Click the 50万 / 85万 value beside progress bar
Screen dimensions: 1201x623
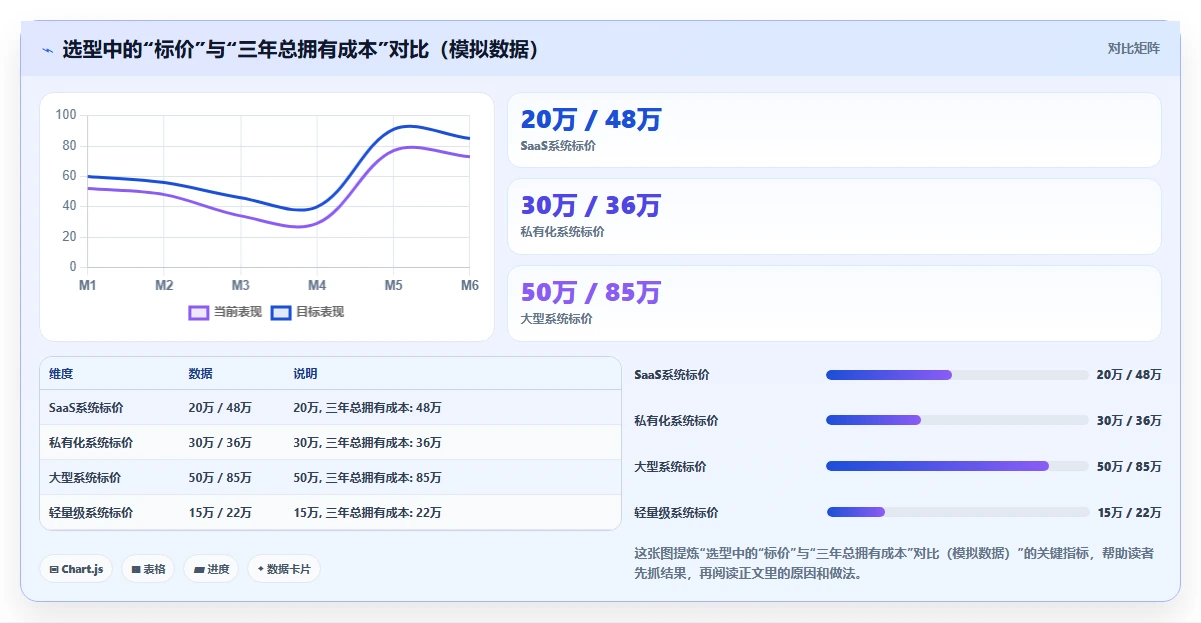click(x=1129, y=467)
